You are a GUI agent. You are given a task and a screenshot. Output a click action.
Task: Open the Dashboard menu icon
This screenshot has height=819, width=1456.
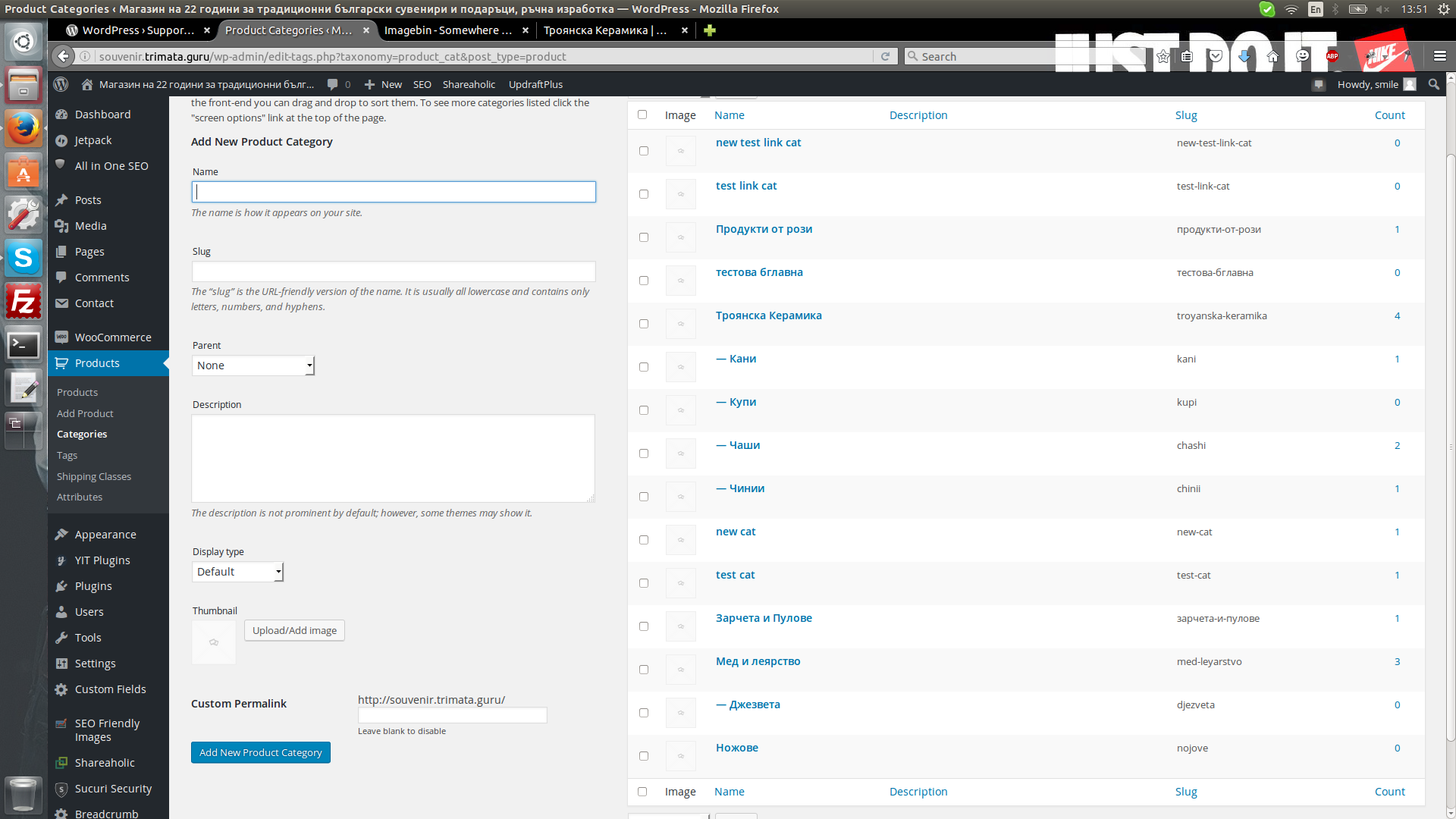pyautogui.click(x=61, y=115)
